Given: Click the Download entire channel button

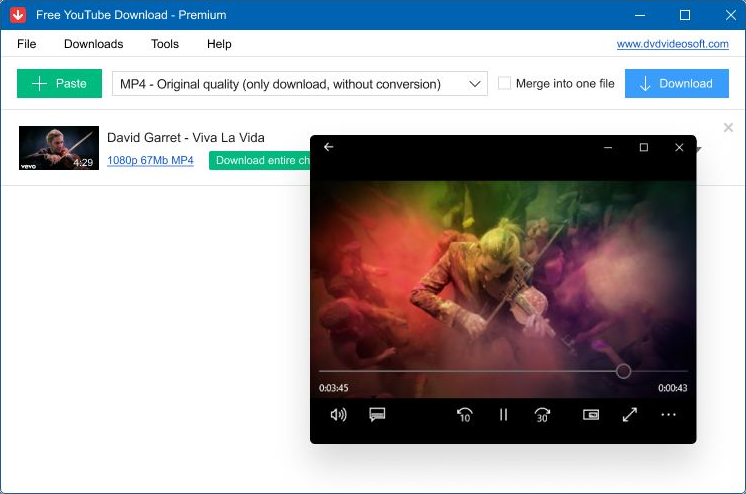Looking at the screenshot, I should point(260,160).
